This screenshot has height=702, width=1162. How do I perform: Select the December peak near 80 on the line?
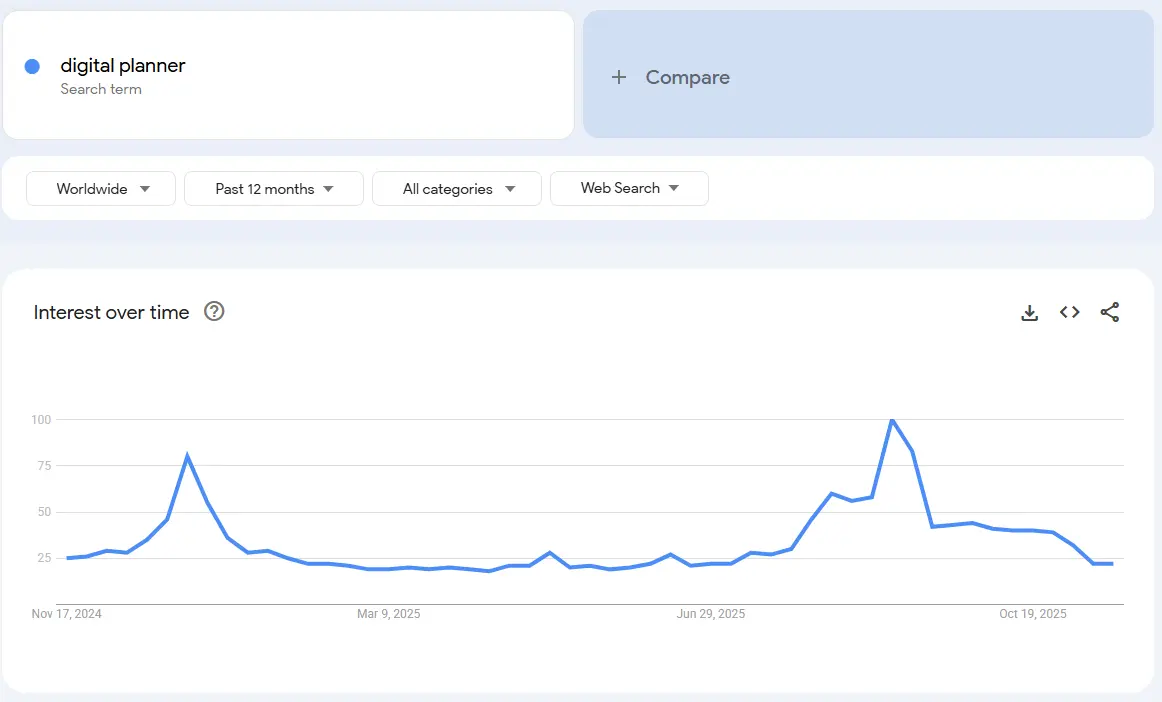pos(187,456)
